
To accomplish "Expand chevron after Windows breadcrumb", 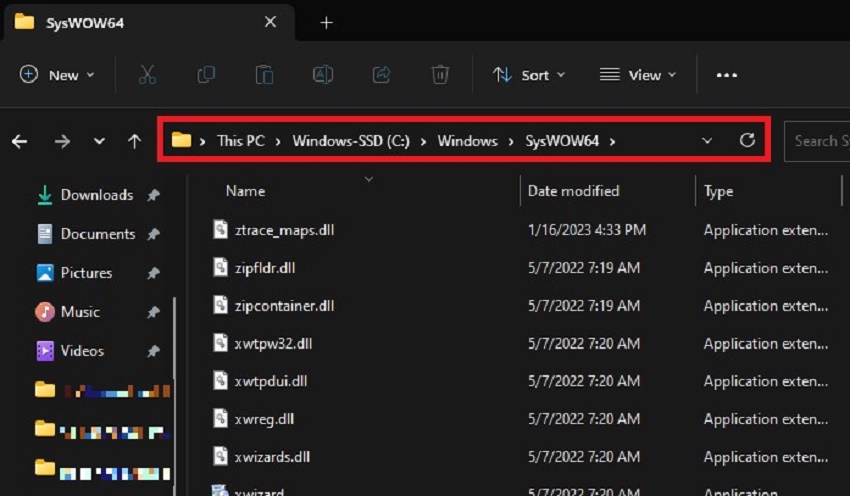I will pos(511,141).
